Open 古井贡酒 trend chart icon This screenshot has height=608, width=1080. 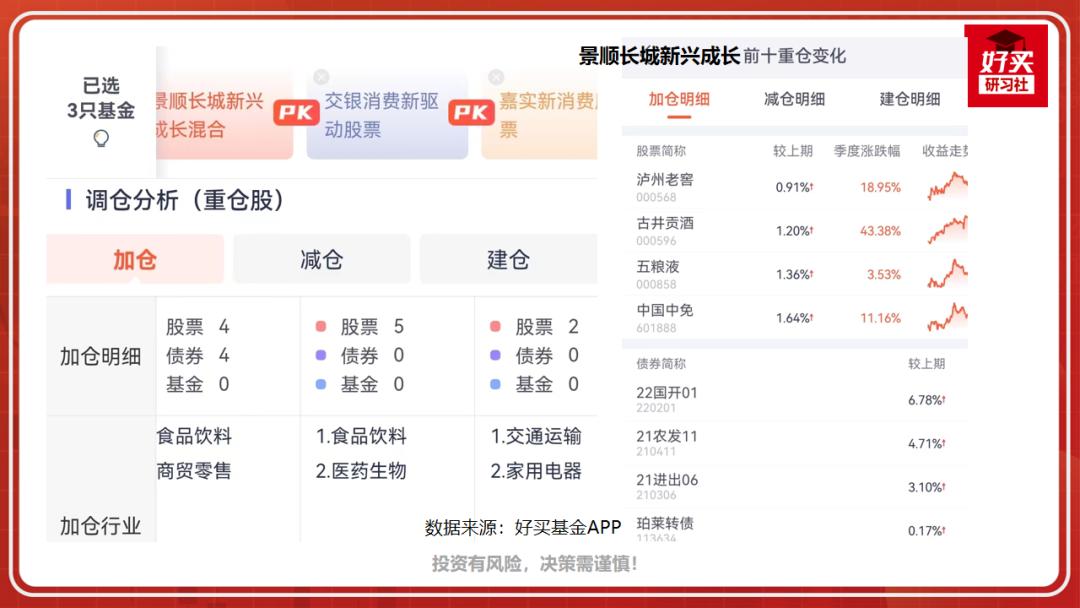[946, 229]
